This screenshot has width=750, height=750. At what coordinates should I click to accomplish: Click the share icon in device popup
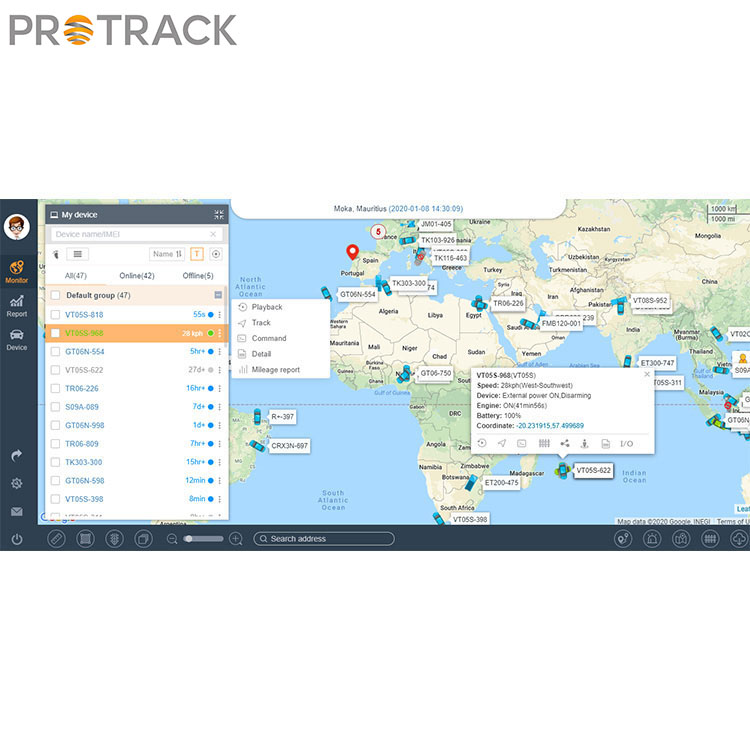[x=565, y=443]
